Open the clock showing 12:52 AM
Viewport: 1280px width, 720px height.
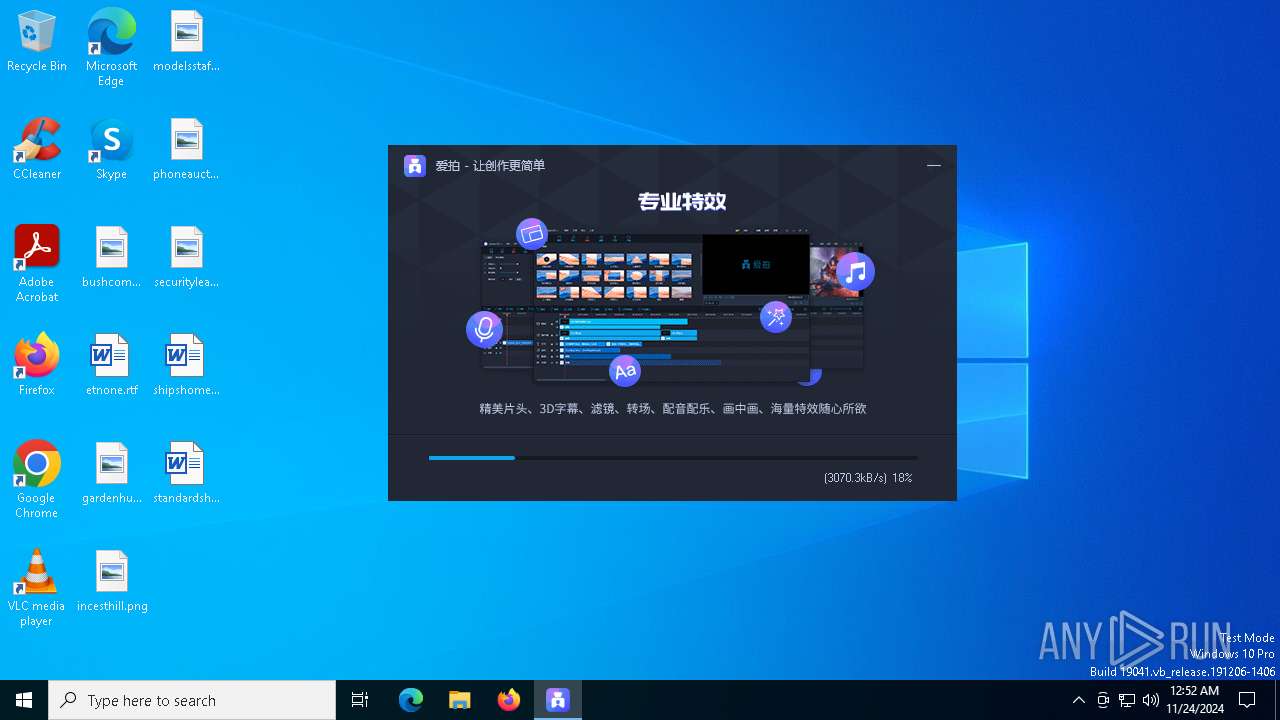(x=1194, y=700)
